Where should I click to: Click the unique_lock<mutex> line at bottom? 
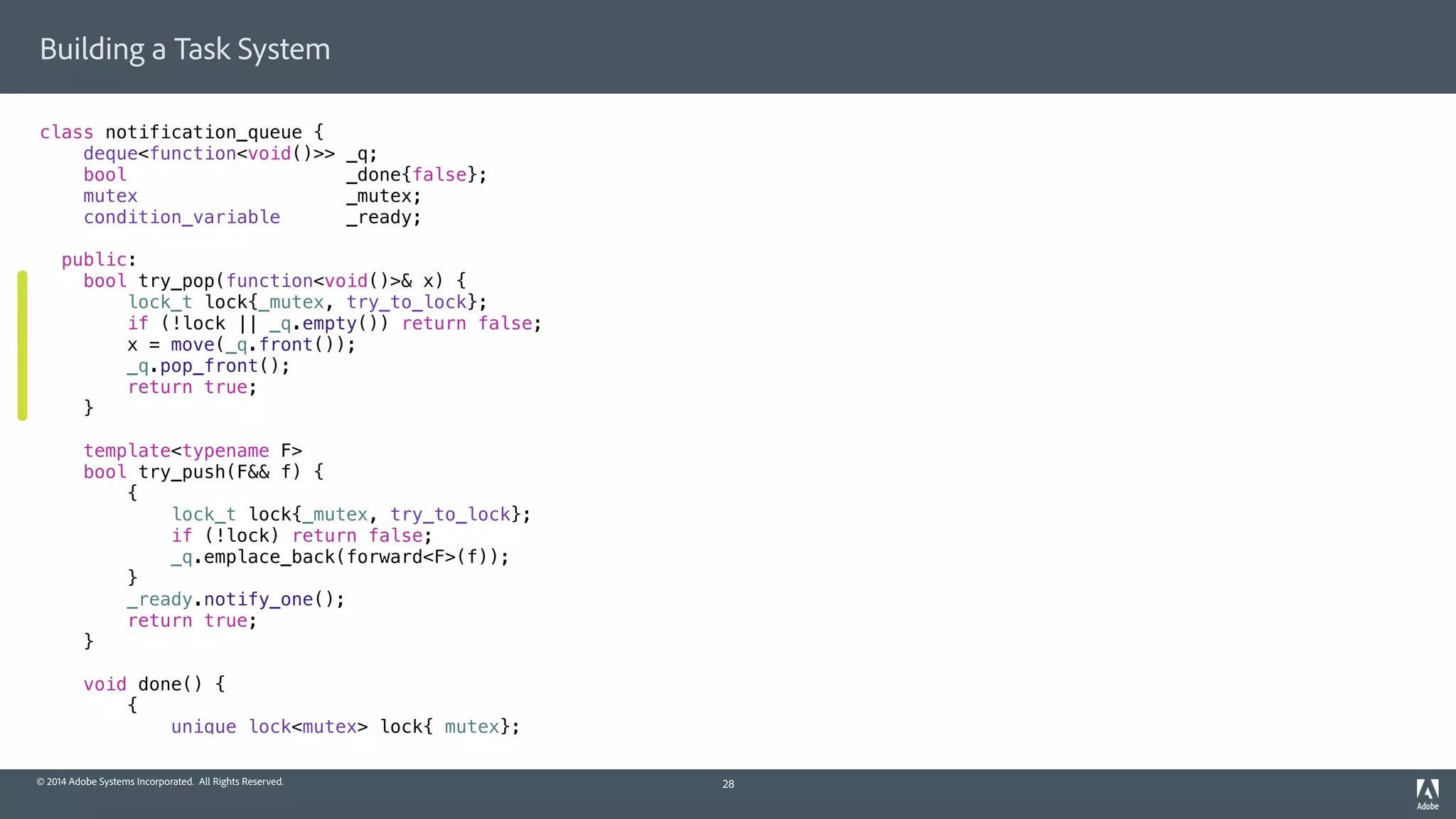click(x=346, y=726)
